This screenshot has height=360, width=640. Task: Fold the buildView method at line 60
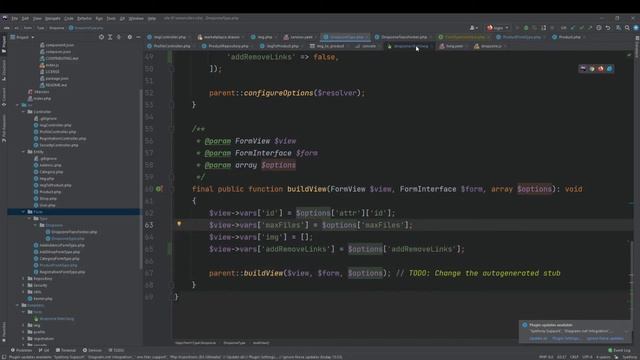172,189
